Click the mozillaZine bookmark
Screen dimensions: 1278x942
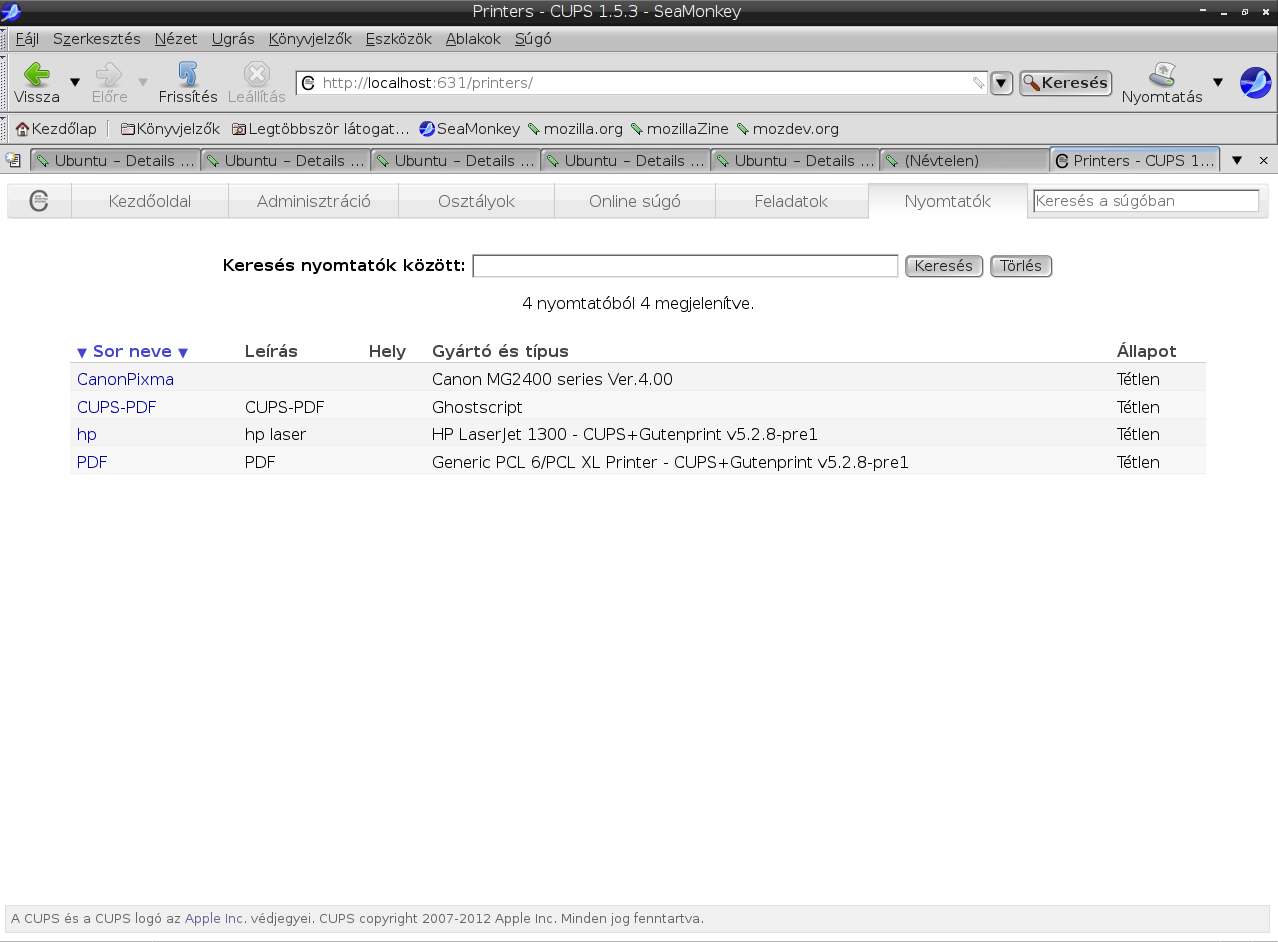coord(680,129)
